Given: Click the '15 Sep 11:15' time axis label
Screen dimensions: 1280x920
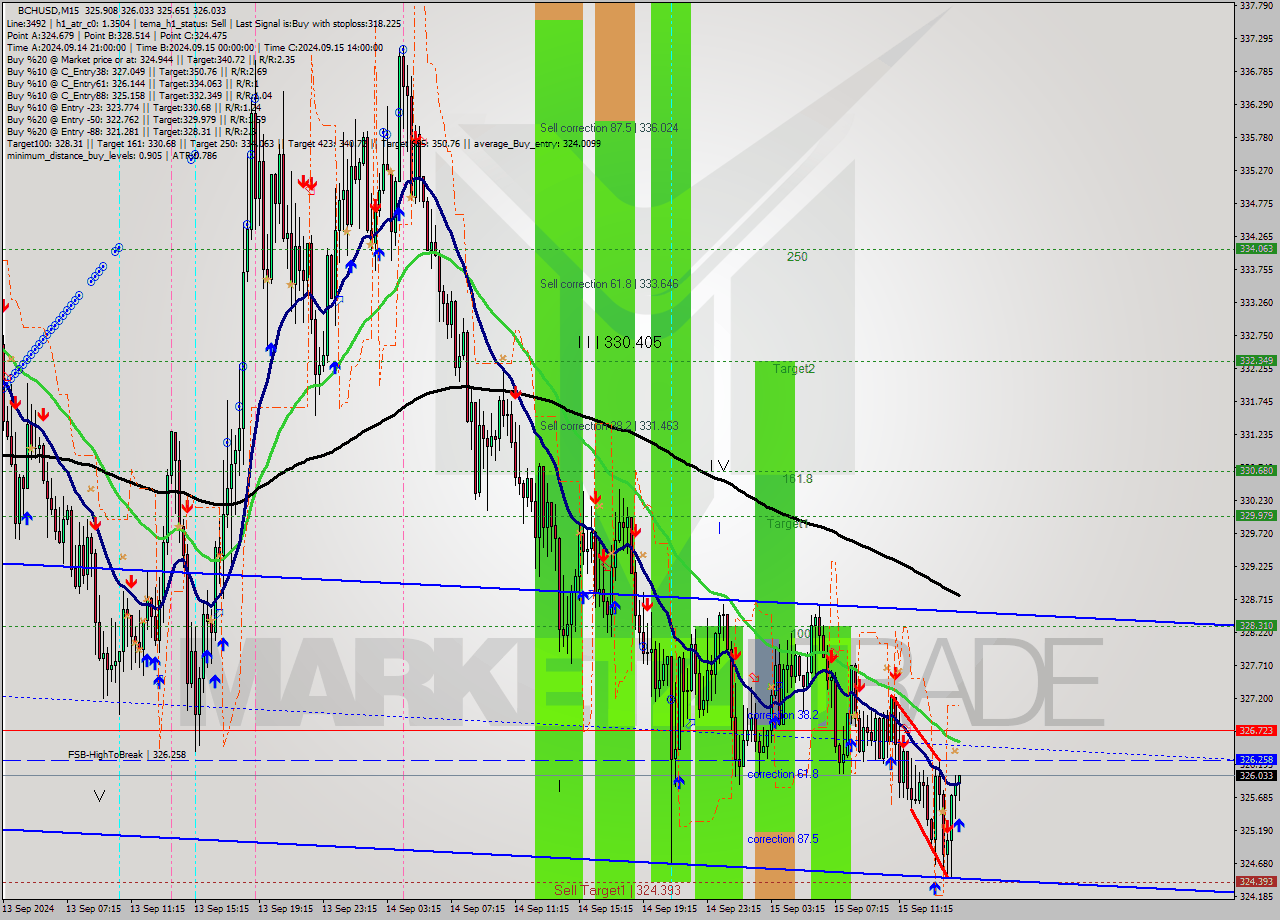Looking at the screenshot, I should point(925,910).
